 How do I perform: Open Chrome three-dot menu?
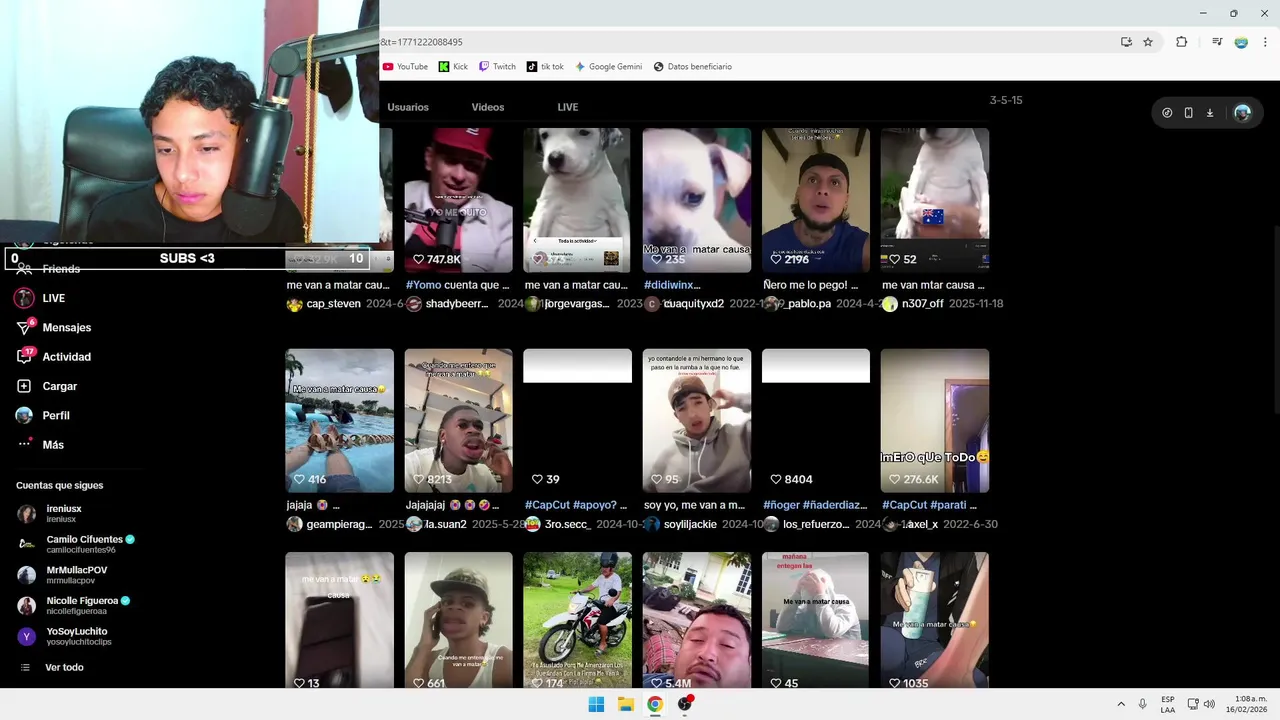click(1265, 42)
